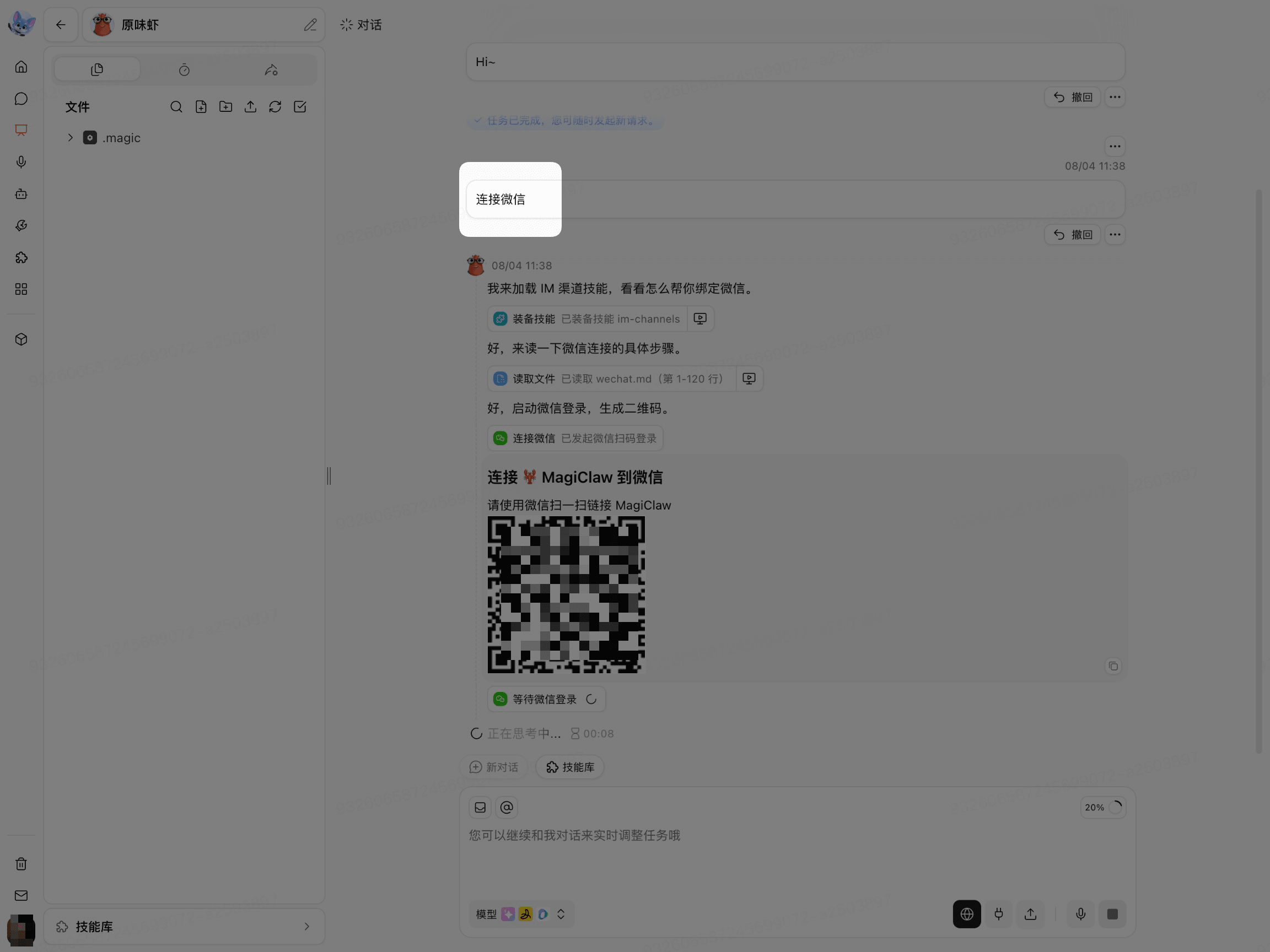Switch to the share-settings tab icon
Image resolution: width=1270 pixels, height=952 pixels.
[271, 69]
